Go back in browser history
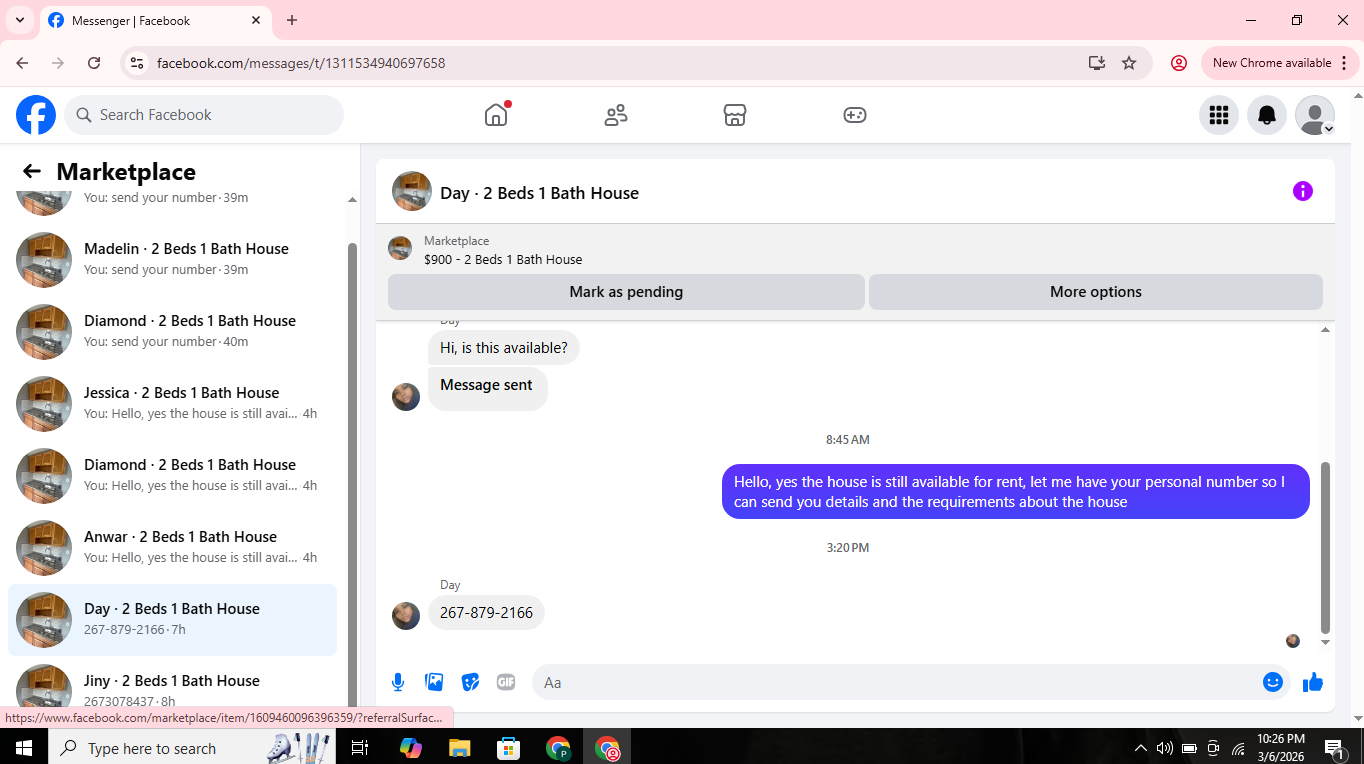The width and height of the screenshot is (1364, 764). pyautogui.click(x=22, y=63)
